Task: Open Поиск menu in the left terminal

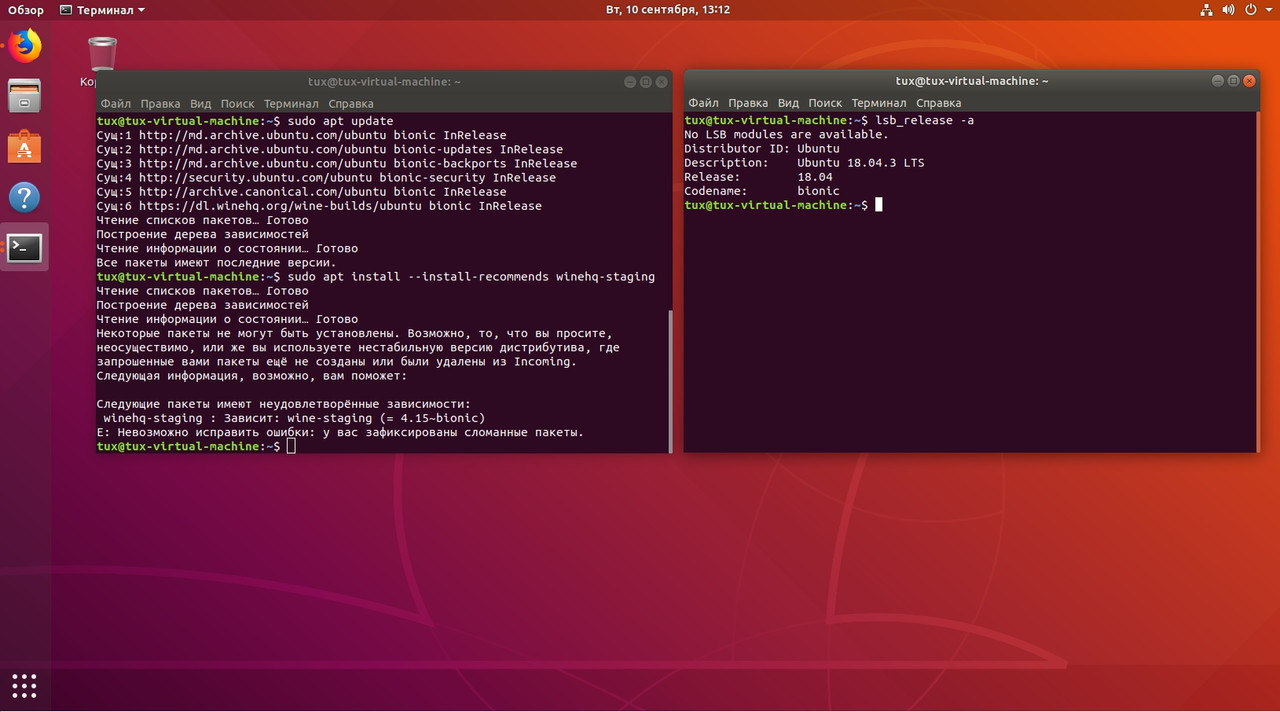Action: 237,103
